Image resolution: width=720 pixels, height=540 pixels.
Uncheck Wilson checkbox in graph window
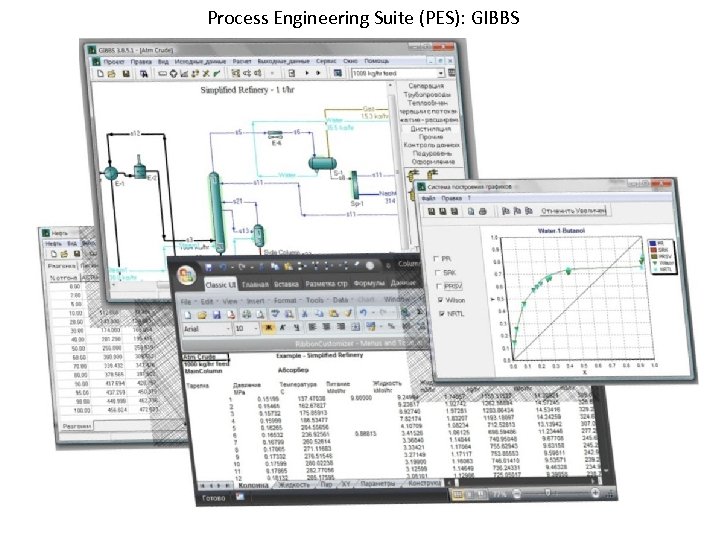tap(440, 300)
